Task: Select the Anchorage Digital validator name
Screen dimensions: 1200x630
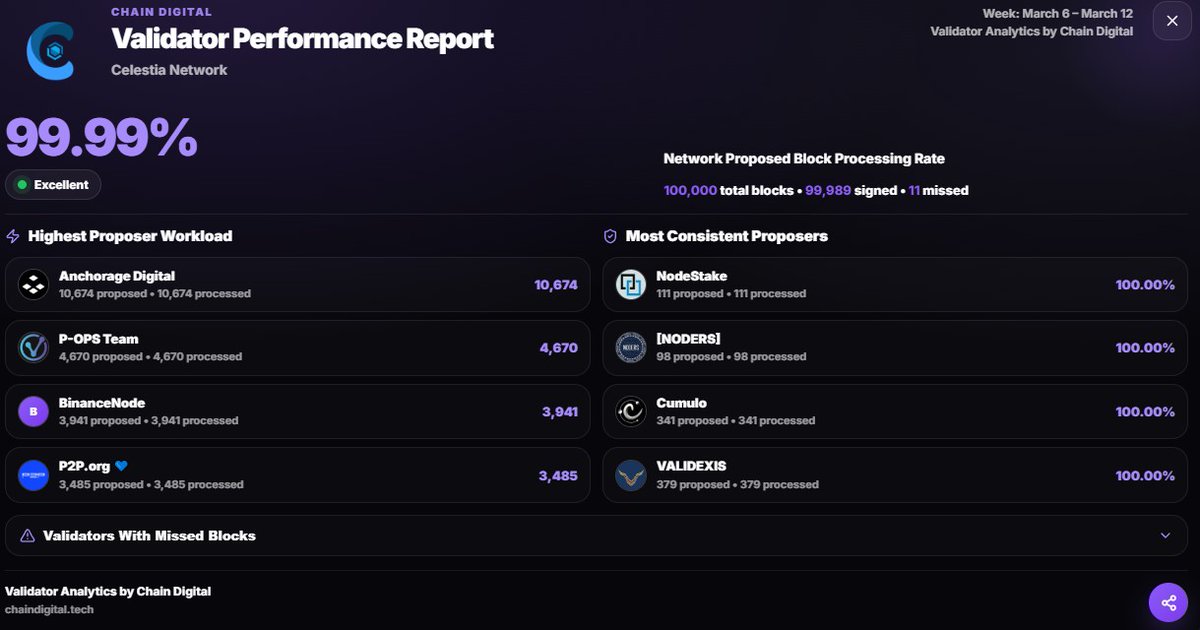Action: [117, 276]
